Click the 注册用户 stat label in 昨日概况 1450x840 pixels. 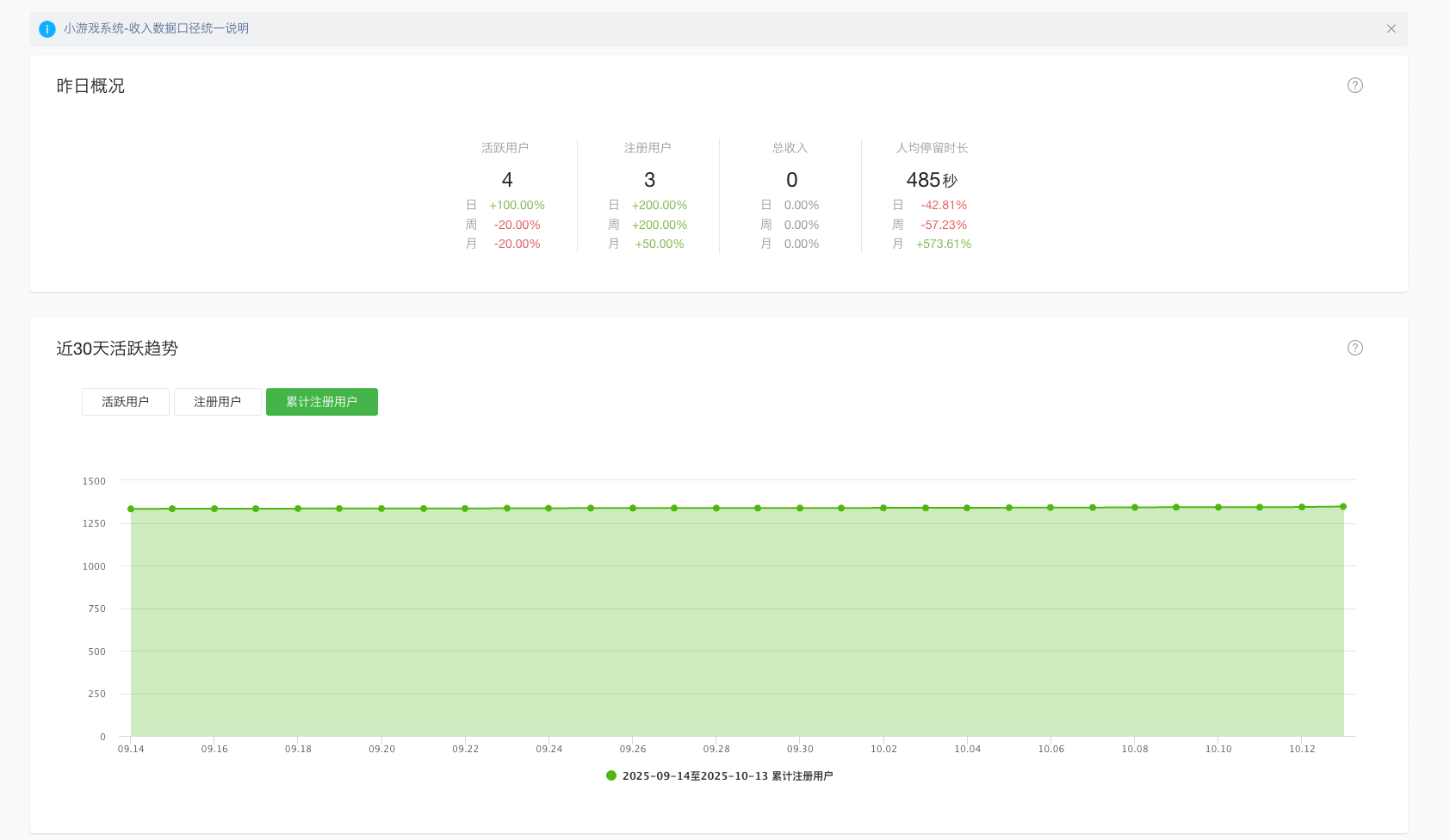pos(648,148)
